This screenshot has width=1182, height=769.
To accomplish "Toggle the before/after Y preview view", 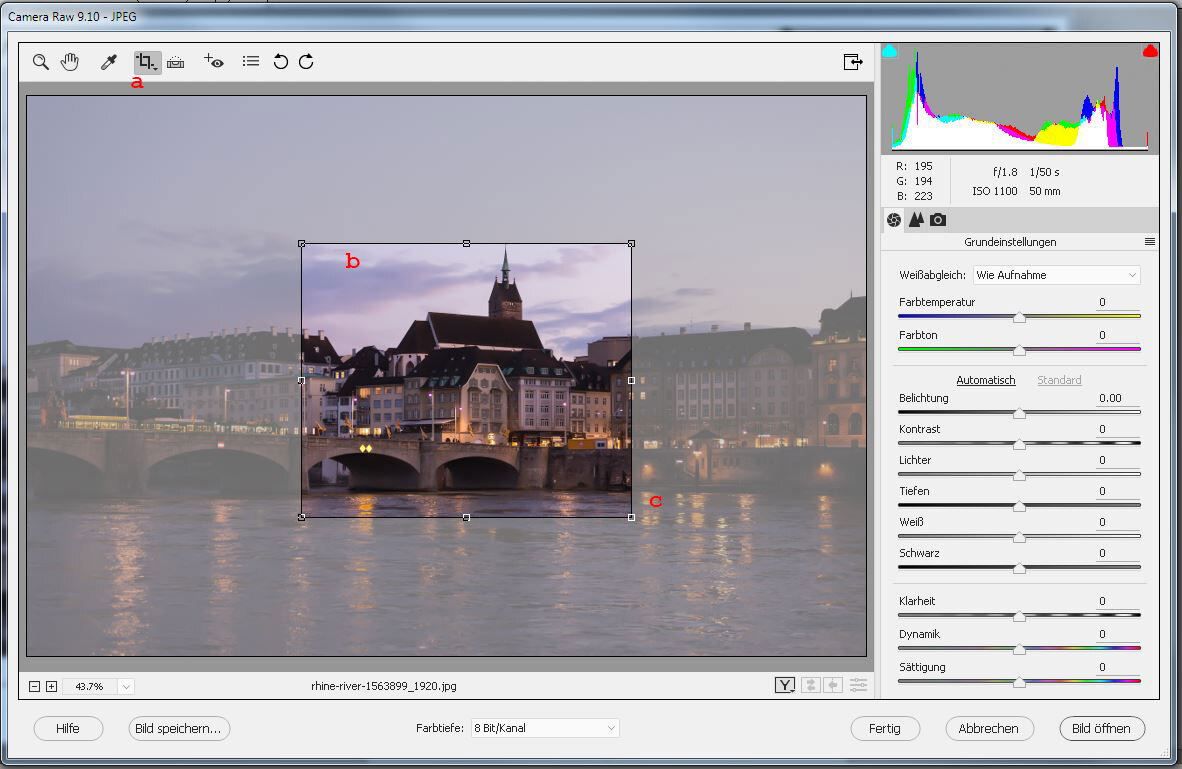I will (x=785, y=685).
